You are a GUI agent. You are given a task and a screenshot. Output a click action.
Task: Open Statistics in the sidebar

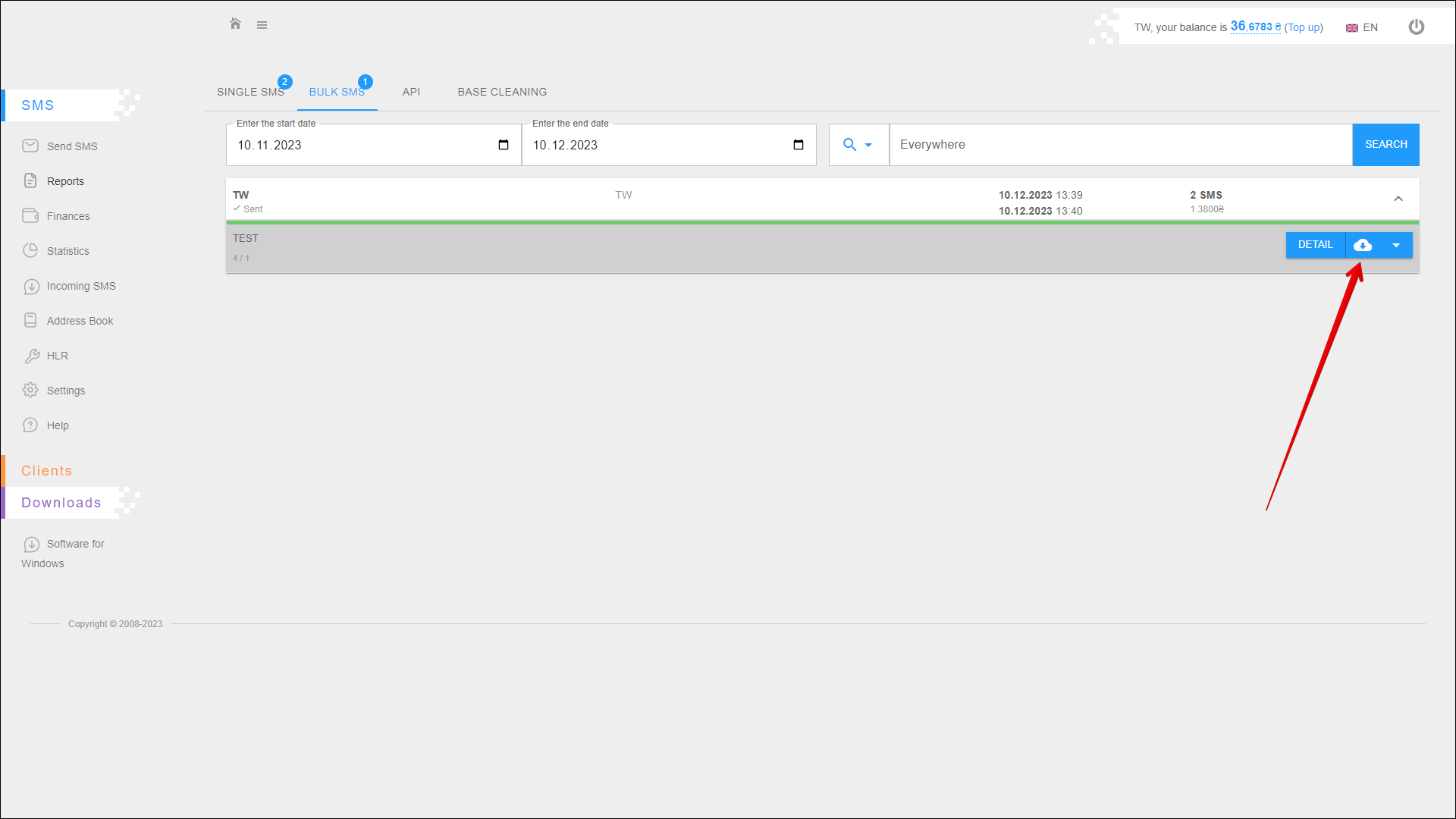click(67, 251)
